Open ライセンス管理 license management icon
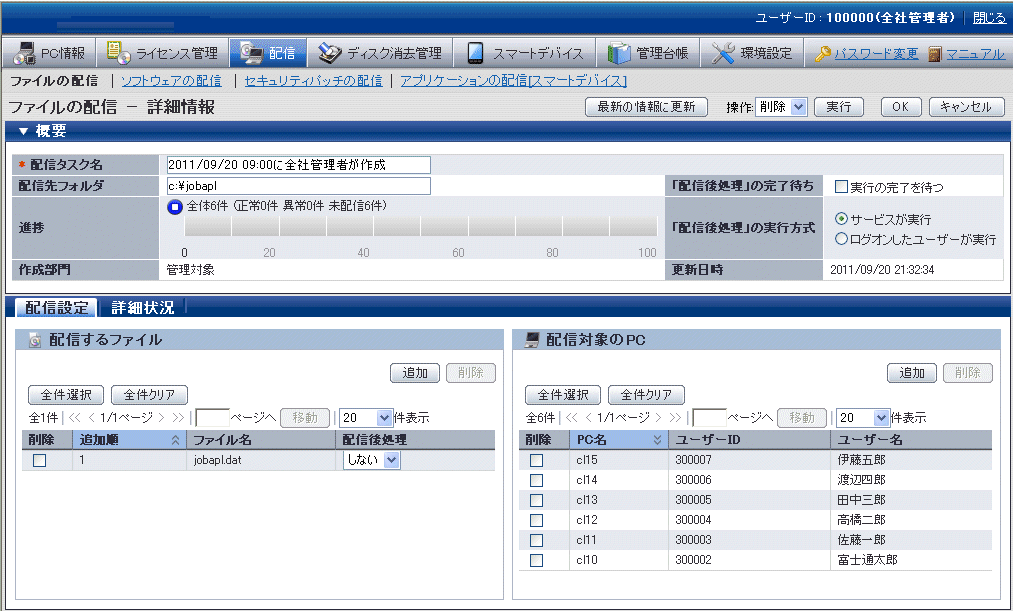This screenshot has width=1013, height=611. [118, 54]
